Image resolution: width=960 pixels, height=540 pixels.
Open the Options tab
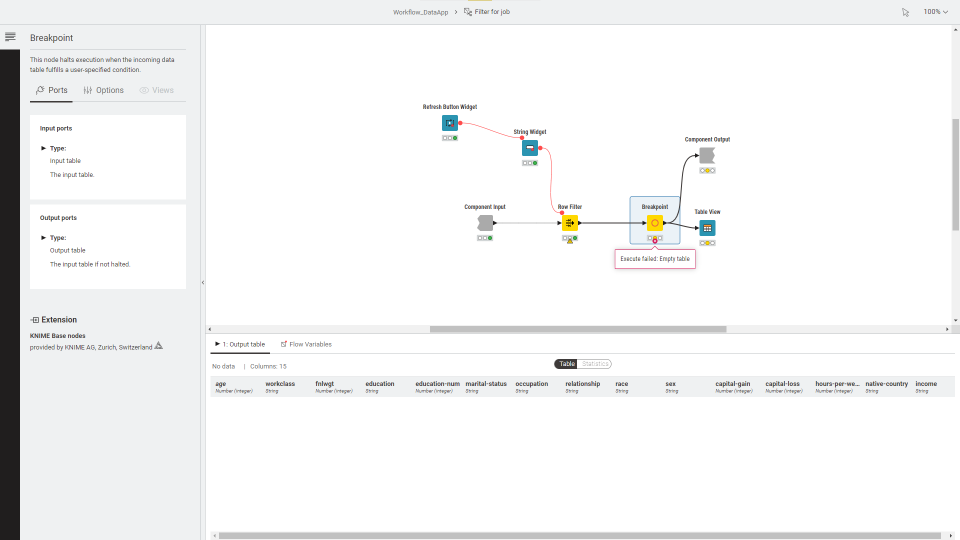[x=104, y=90]
